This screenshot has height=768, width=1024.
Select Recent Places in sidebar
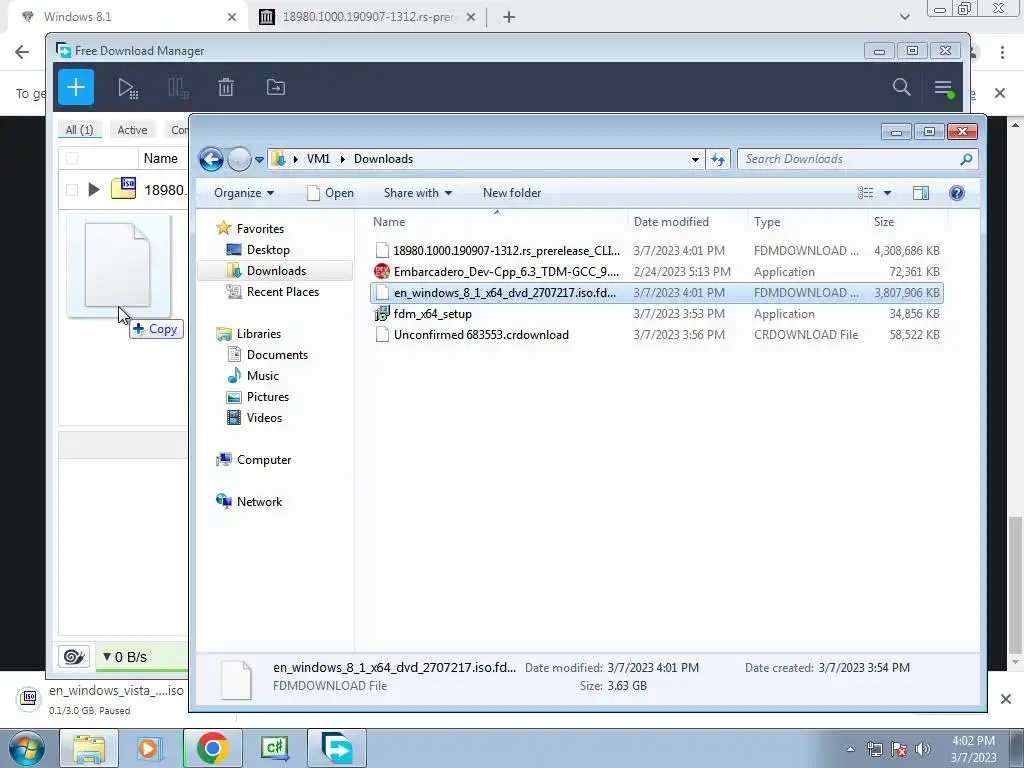[283, 292]
